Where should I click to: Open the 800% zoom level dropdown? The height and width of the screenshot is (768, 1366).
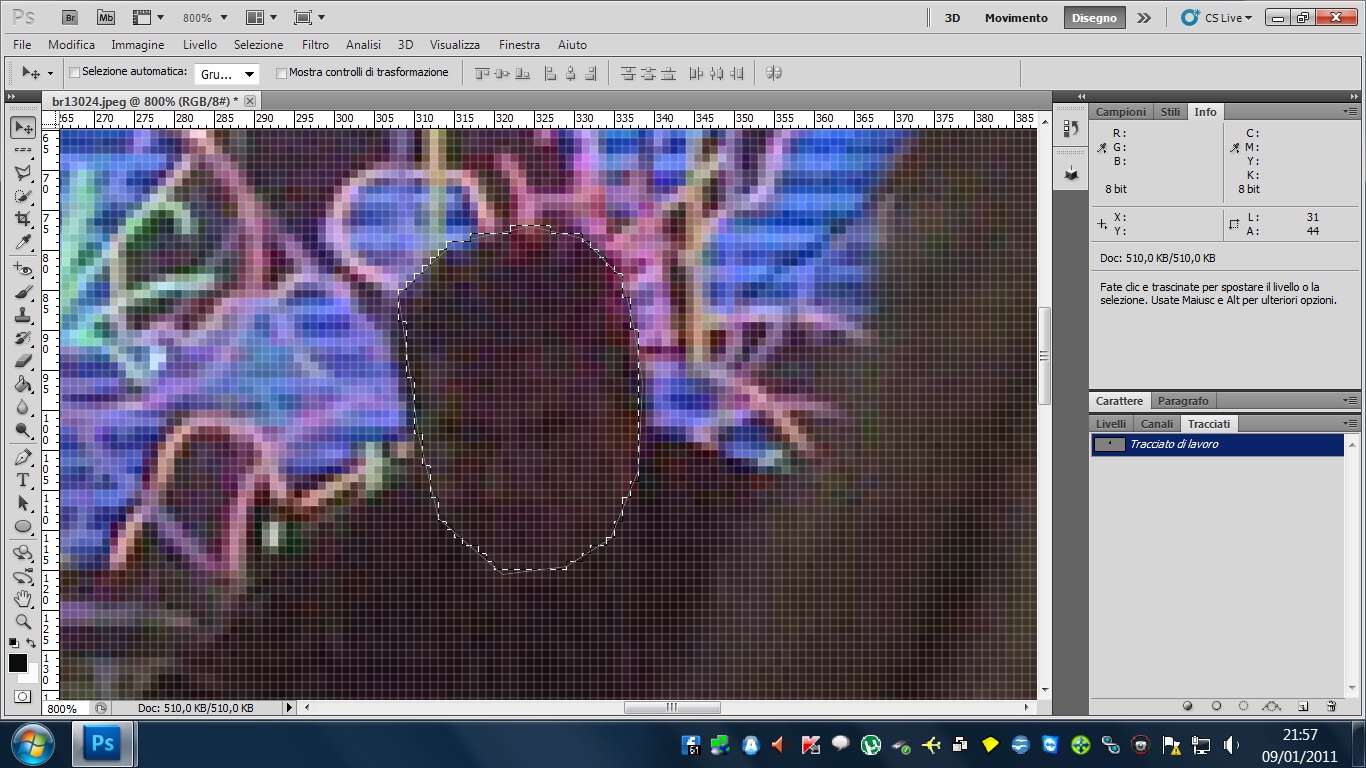204,18
